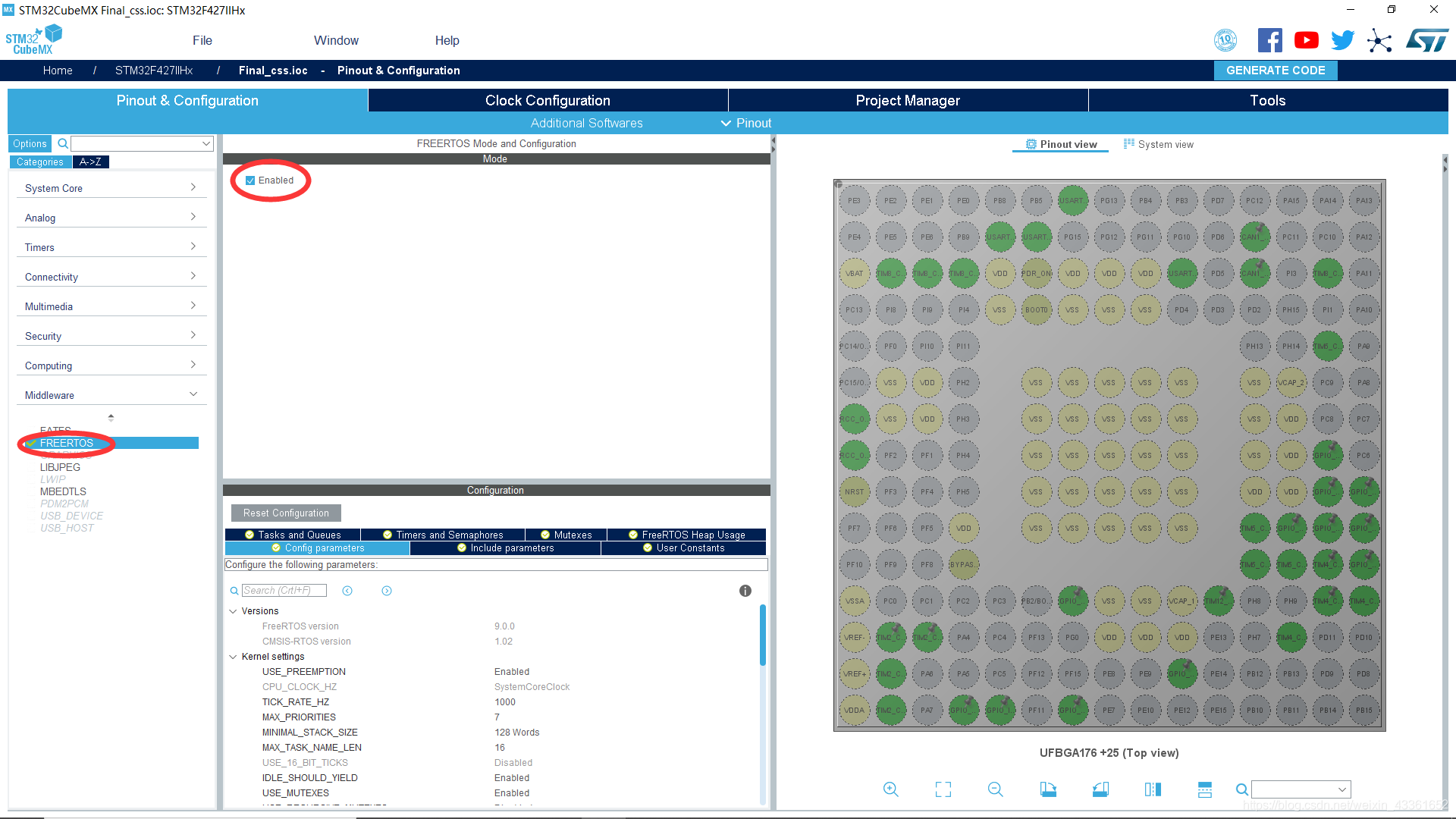Open the Facebook icon link

pyautogui.click(x=1269, y=40)
